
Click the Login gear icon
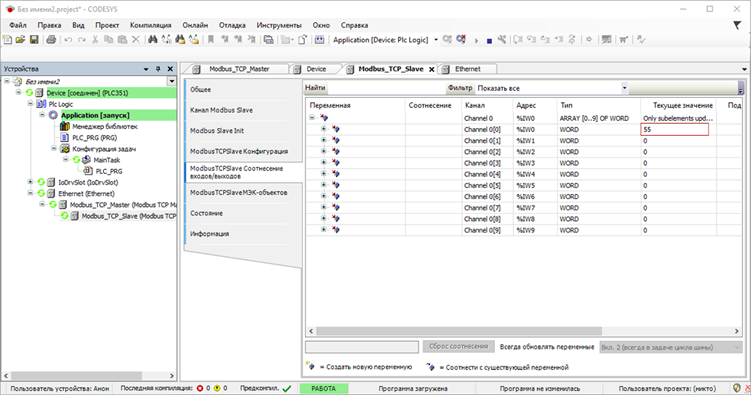point(447,40)
